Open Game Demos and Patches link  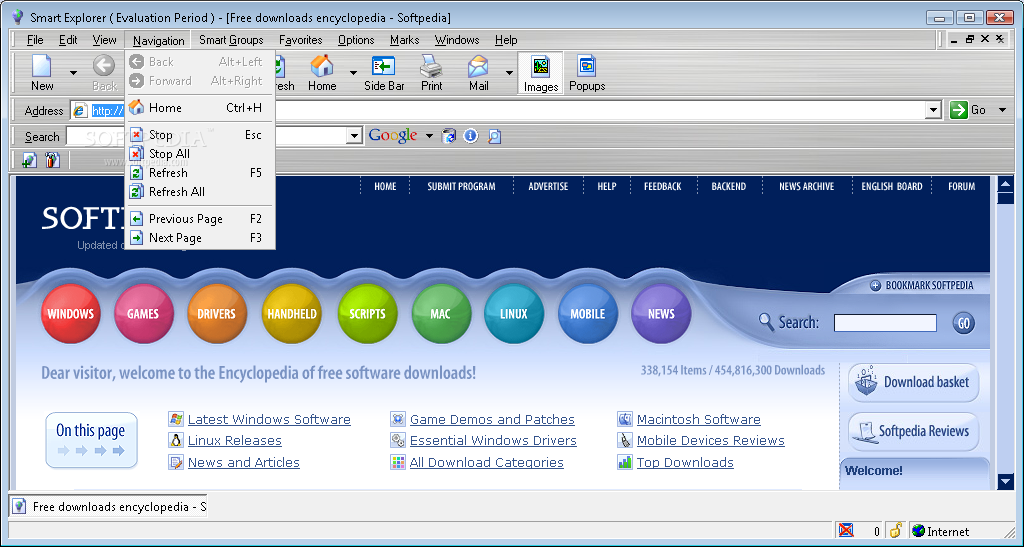pos(492,420)
